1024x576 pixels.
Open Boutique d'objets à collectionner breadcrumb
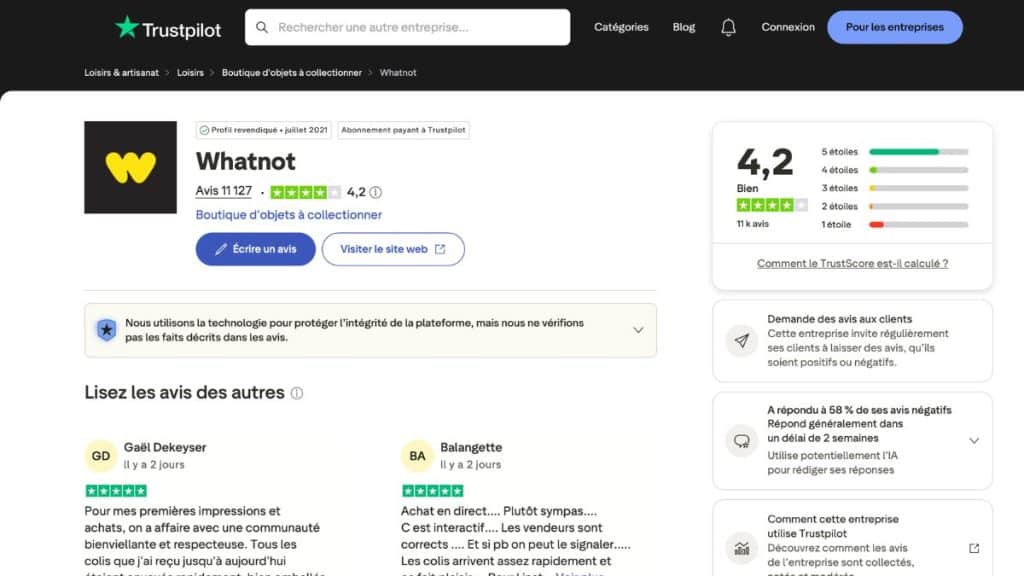[291, 72]
